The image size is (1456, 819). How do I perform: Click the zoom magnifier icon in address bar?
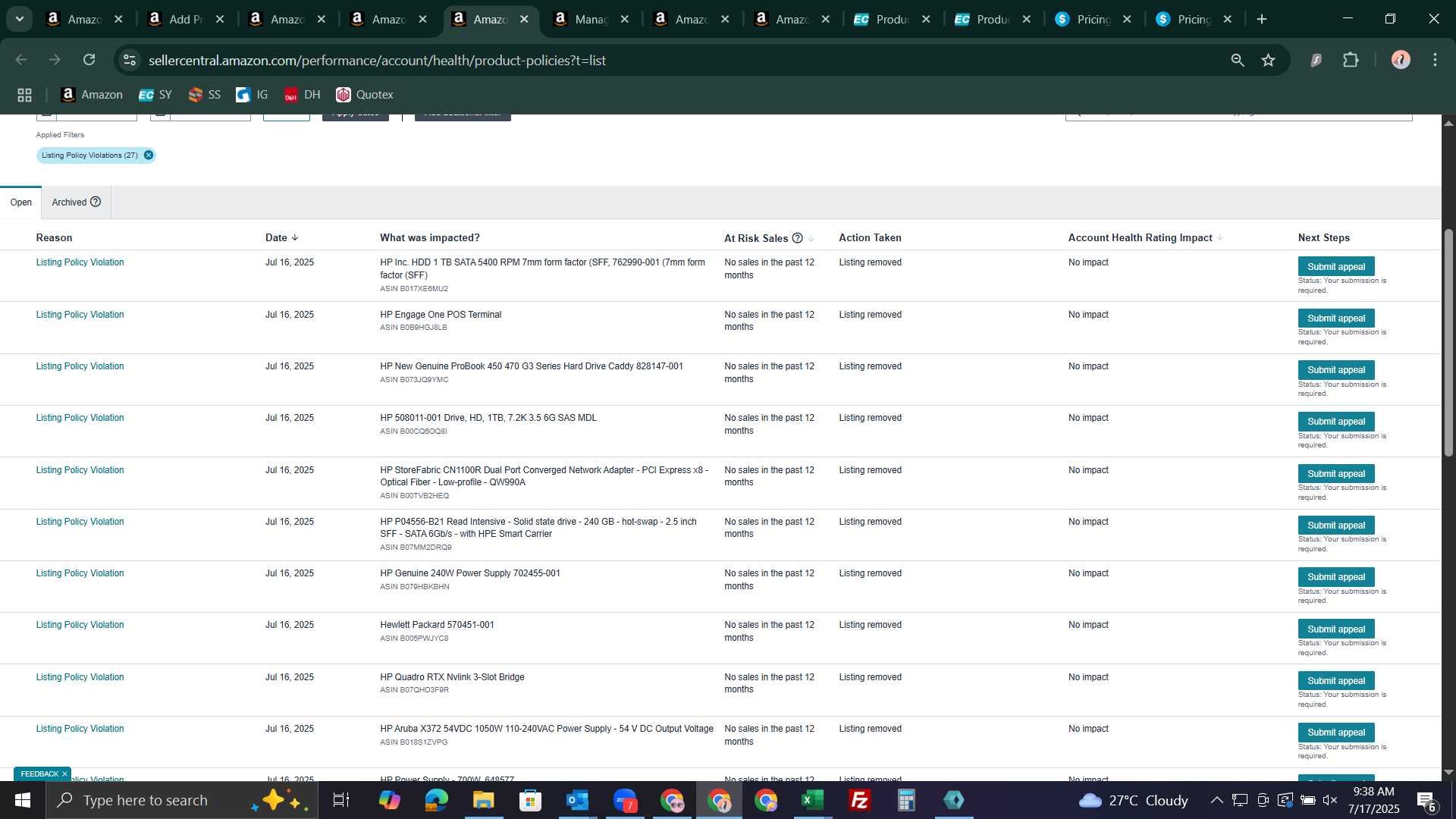1238,60
